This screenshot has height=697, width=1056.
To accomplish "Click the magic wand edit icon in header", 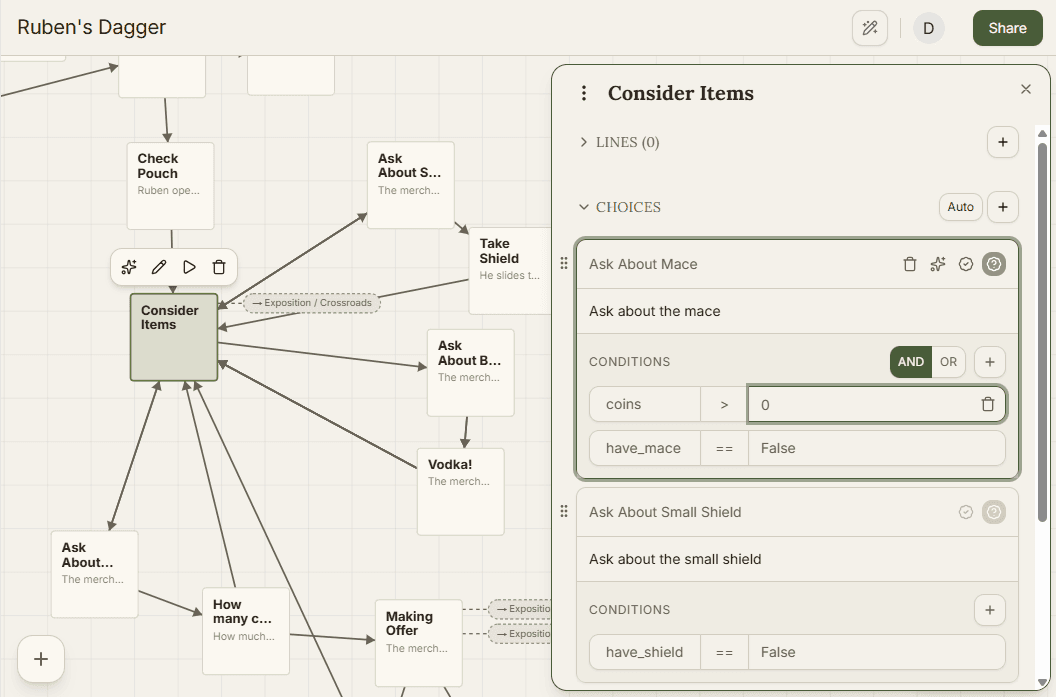I will [869, 28].
